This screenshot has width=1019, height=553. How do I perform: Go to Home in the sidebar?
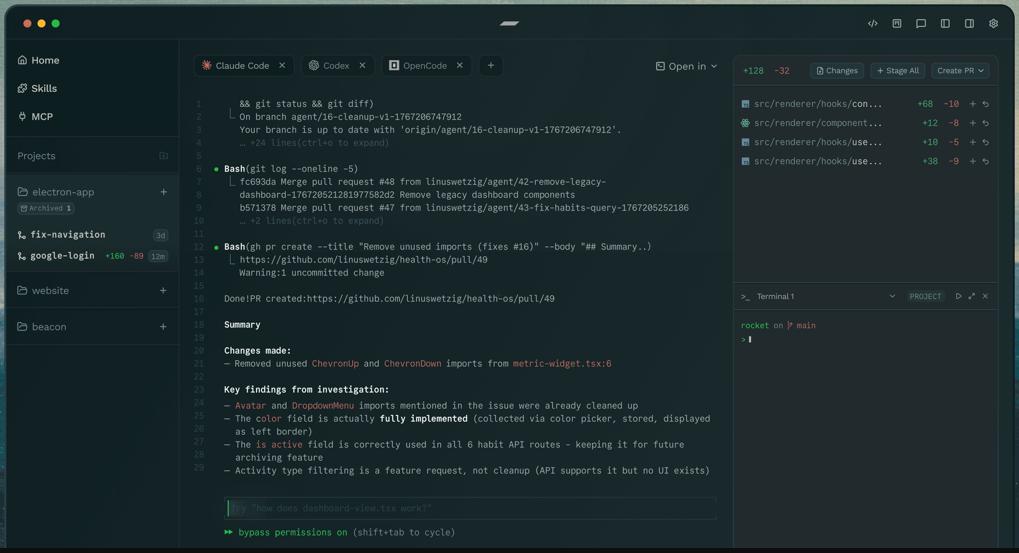click(x=38, y=60)
